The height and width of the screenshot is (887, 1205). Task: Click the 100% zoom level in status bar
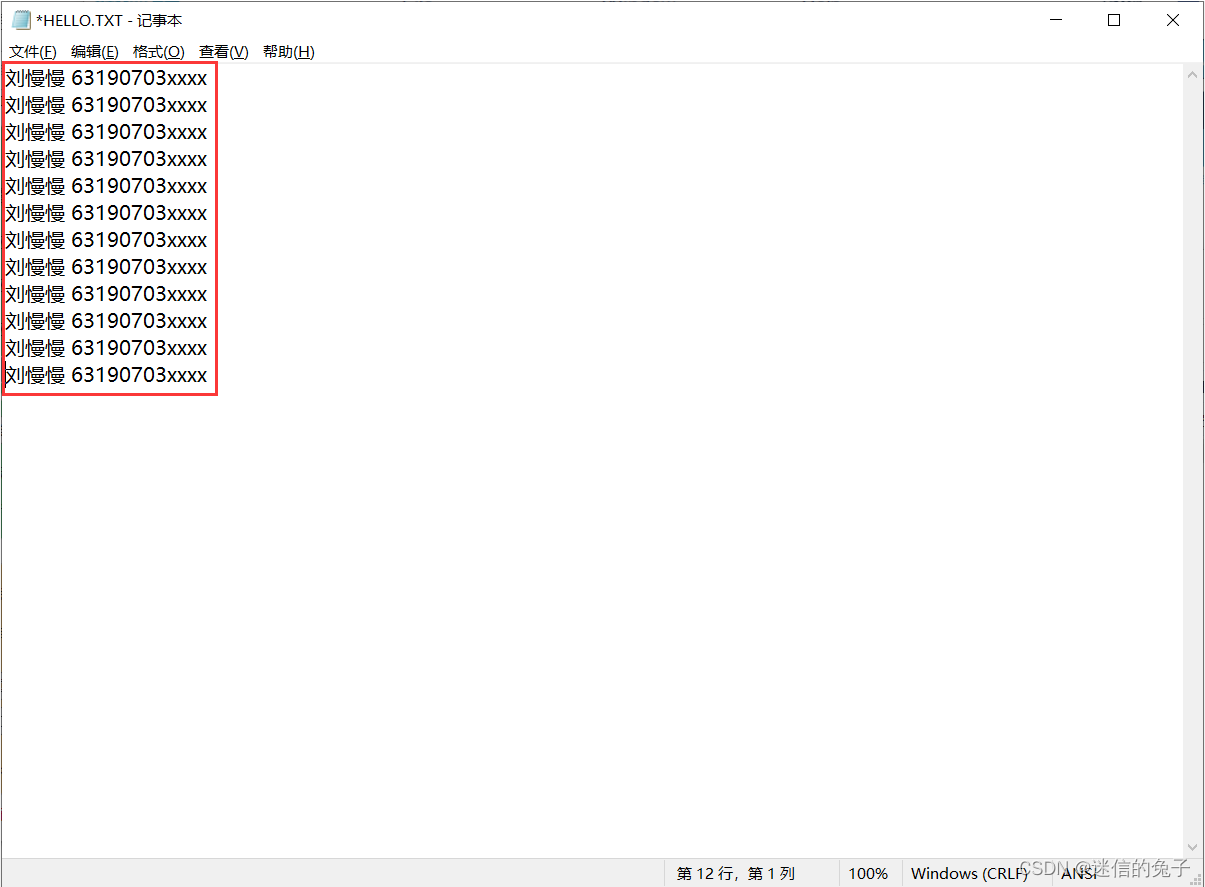(868, 873)
